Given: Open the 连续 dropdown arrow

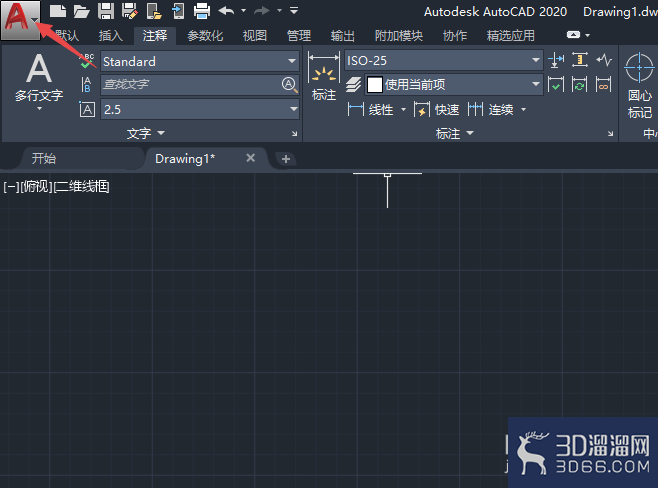Looking at the screenshot, I should pos(523,110).
